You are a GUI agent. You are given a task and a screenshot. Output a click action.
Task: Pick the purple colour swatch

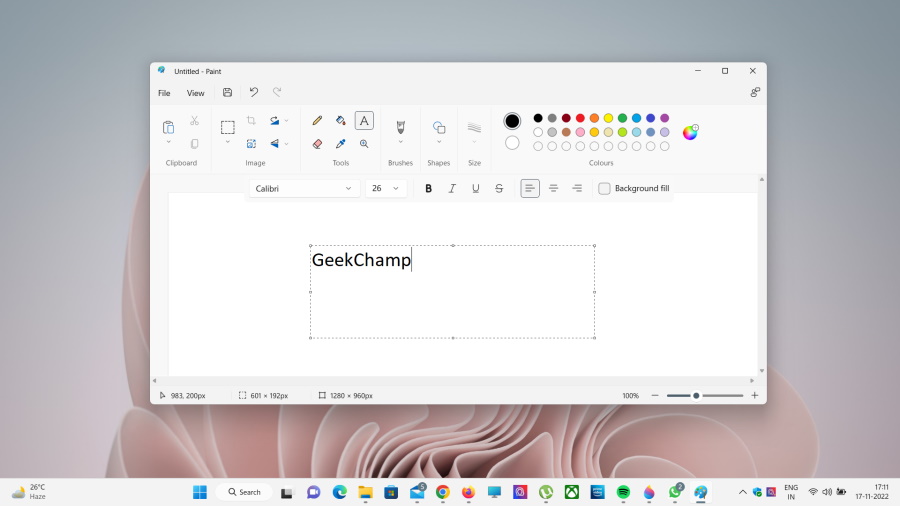[665, 118]
